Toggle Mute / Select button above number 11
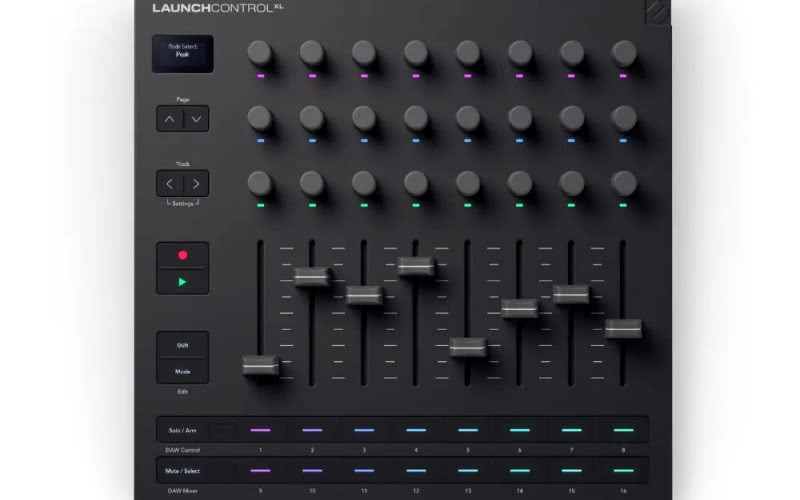The width and height of the screenshot is (800, 500). click(364, 471)
